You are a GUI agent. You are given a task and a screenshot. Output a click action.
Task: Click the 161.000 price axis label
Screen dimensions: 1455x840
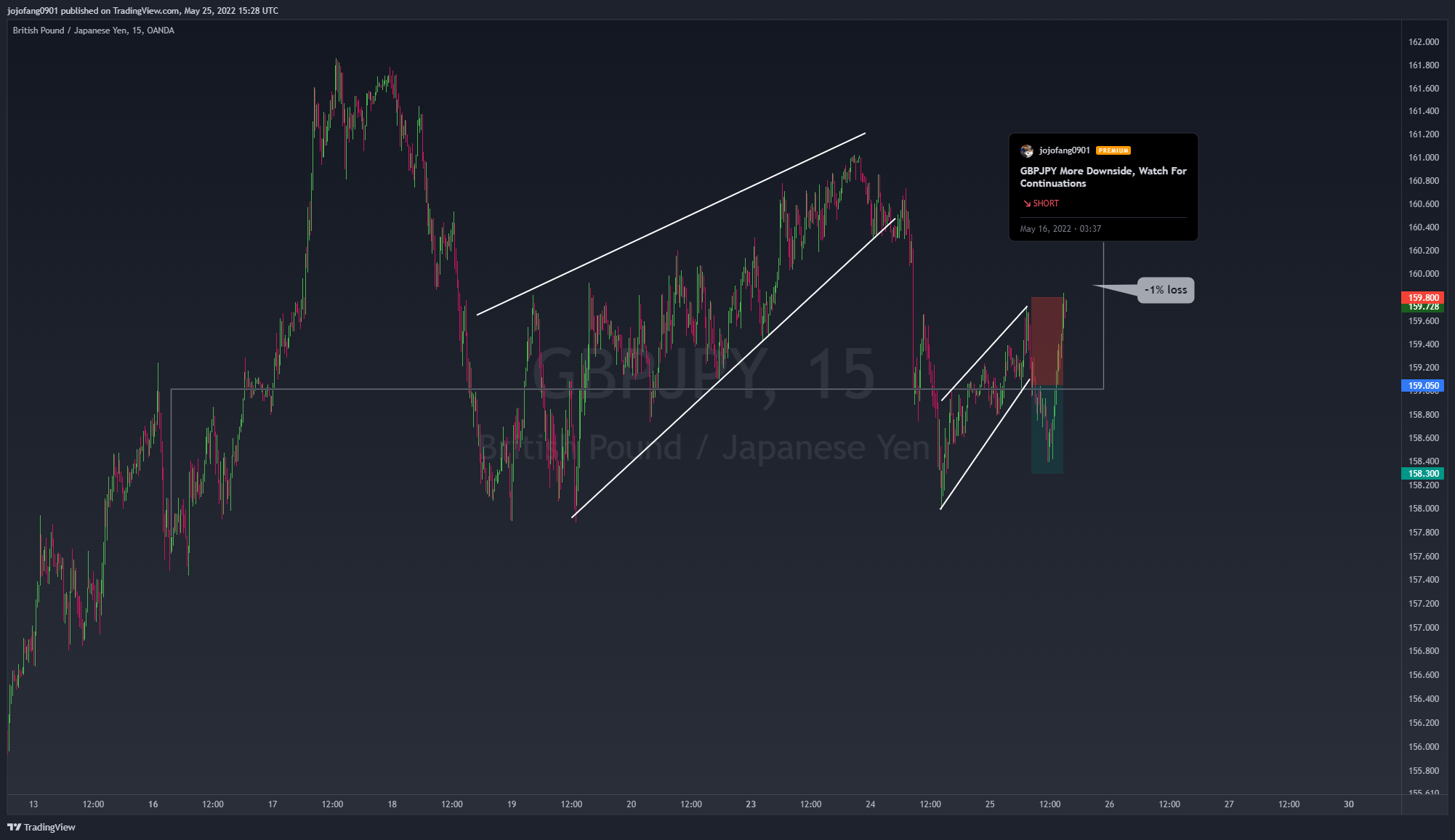click(1423, 158)
